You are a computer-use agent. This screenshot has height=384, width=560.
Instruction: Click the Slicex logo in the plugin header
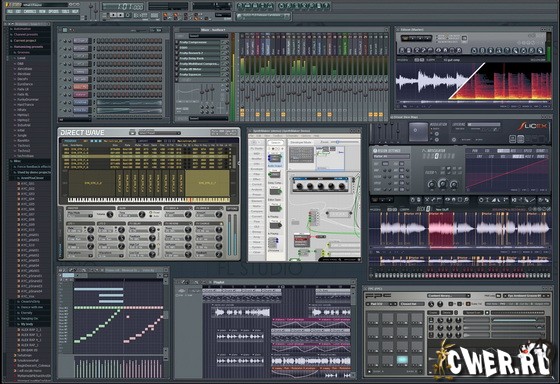(x=532, y=126)
